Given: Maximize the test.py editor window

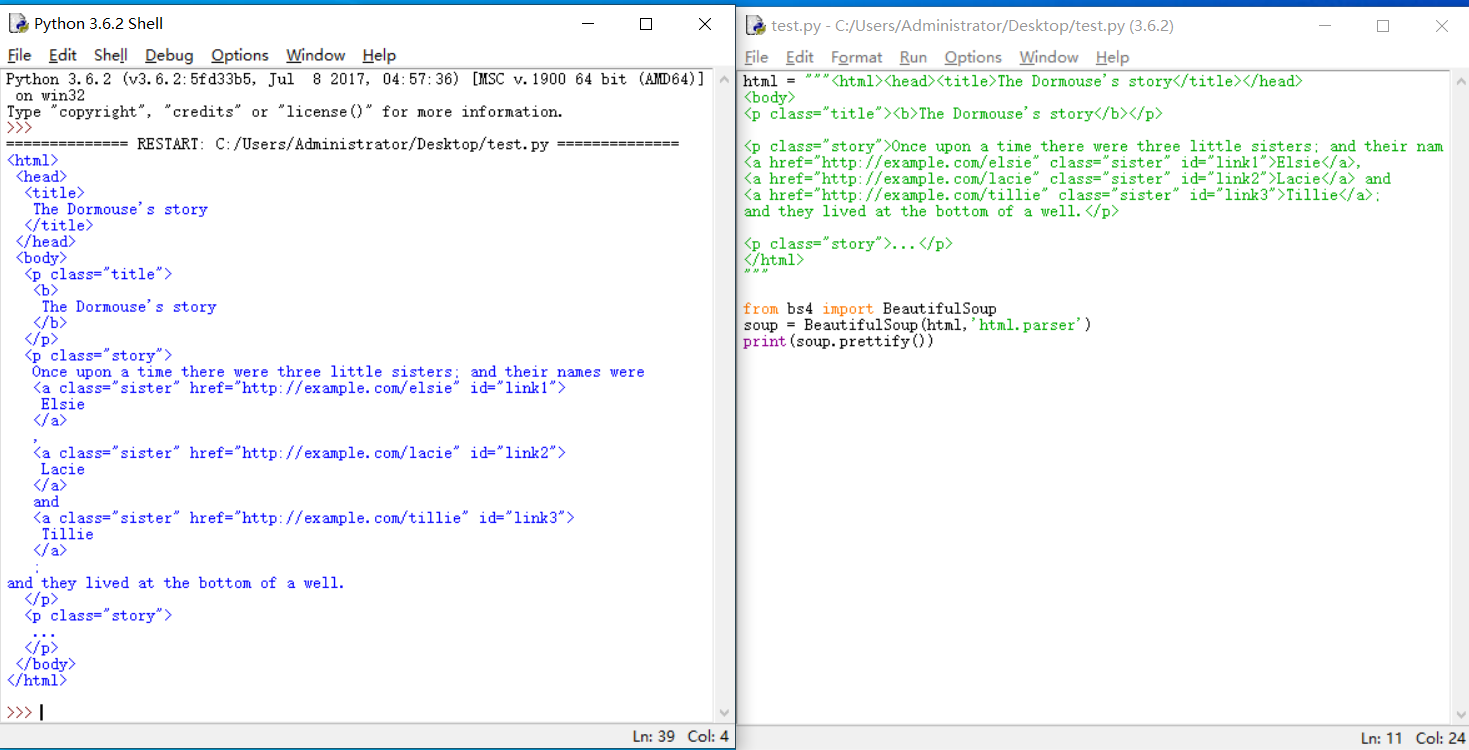Looking at the screenshot, I should point(1383,26).
